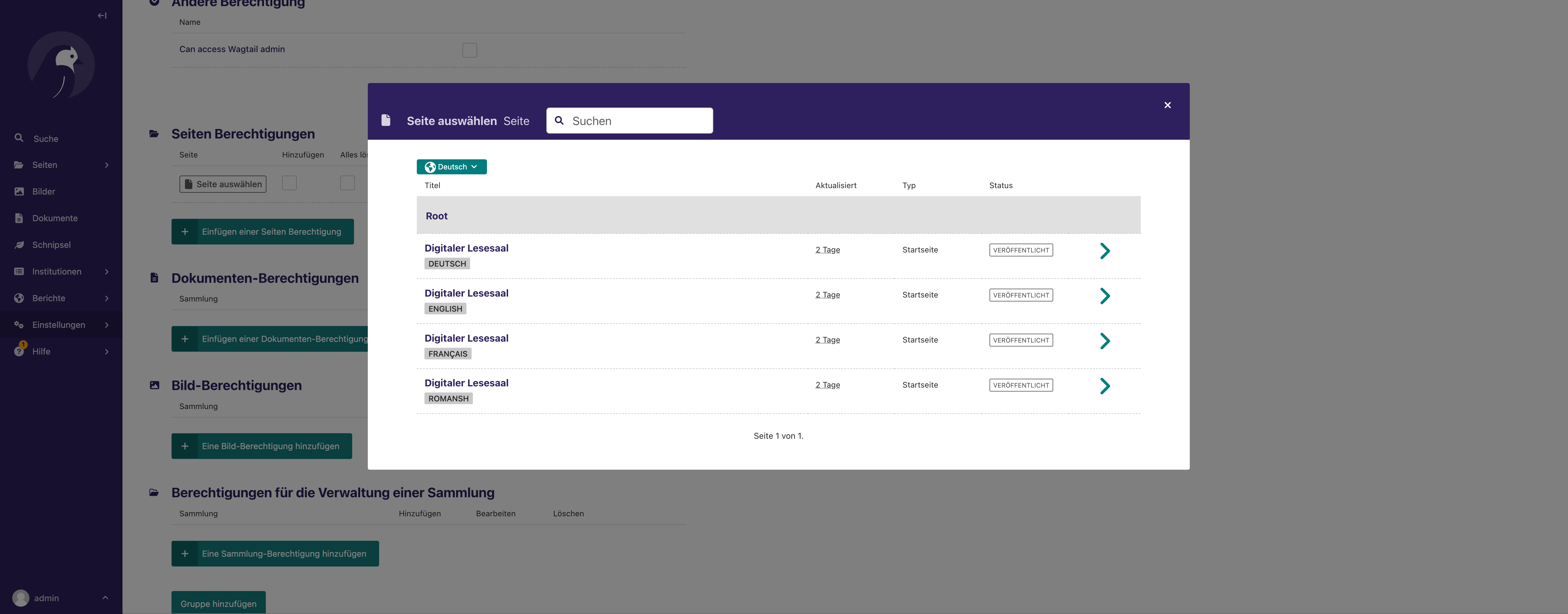This screenshot has height=614, width=1568.
Task: Expand the Institutionen submenu chevron
Action: [x=107, y=272]
